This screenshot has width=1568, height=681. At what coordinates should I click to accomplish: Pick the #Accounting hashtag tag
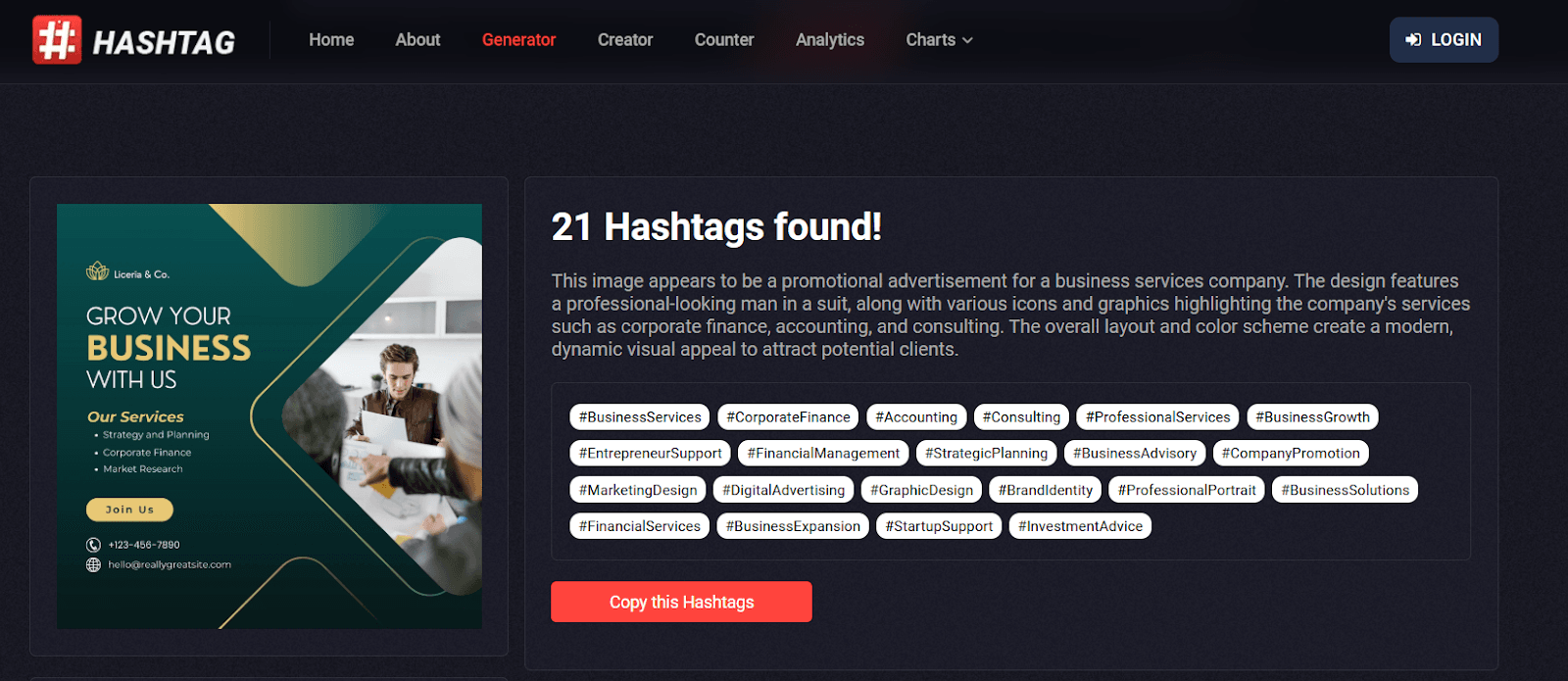pos(916,417)
